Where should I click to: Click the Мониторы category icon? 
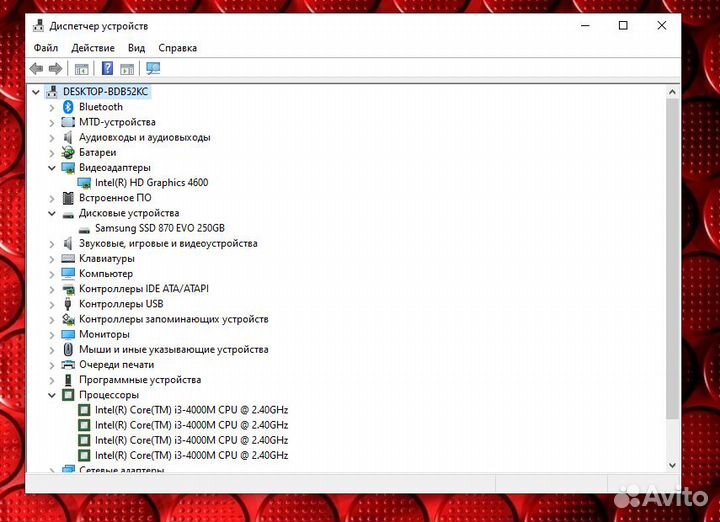click(68, 334)
